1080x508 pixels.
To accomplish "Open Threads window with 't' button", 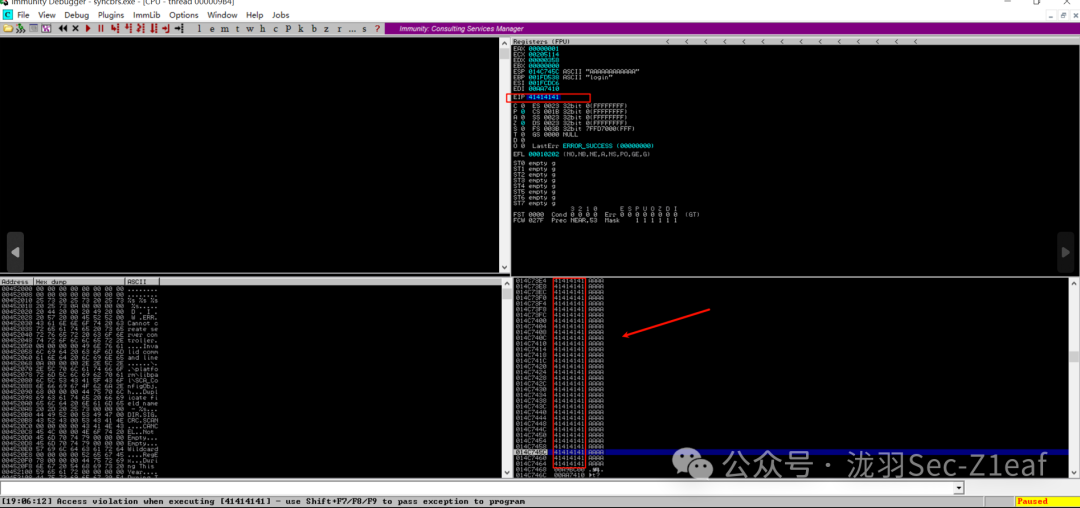I will point(237,28).
